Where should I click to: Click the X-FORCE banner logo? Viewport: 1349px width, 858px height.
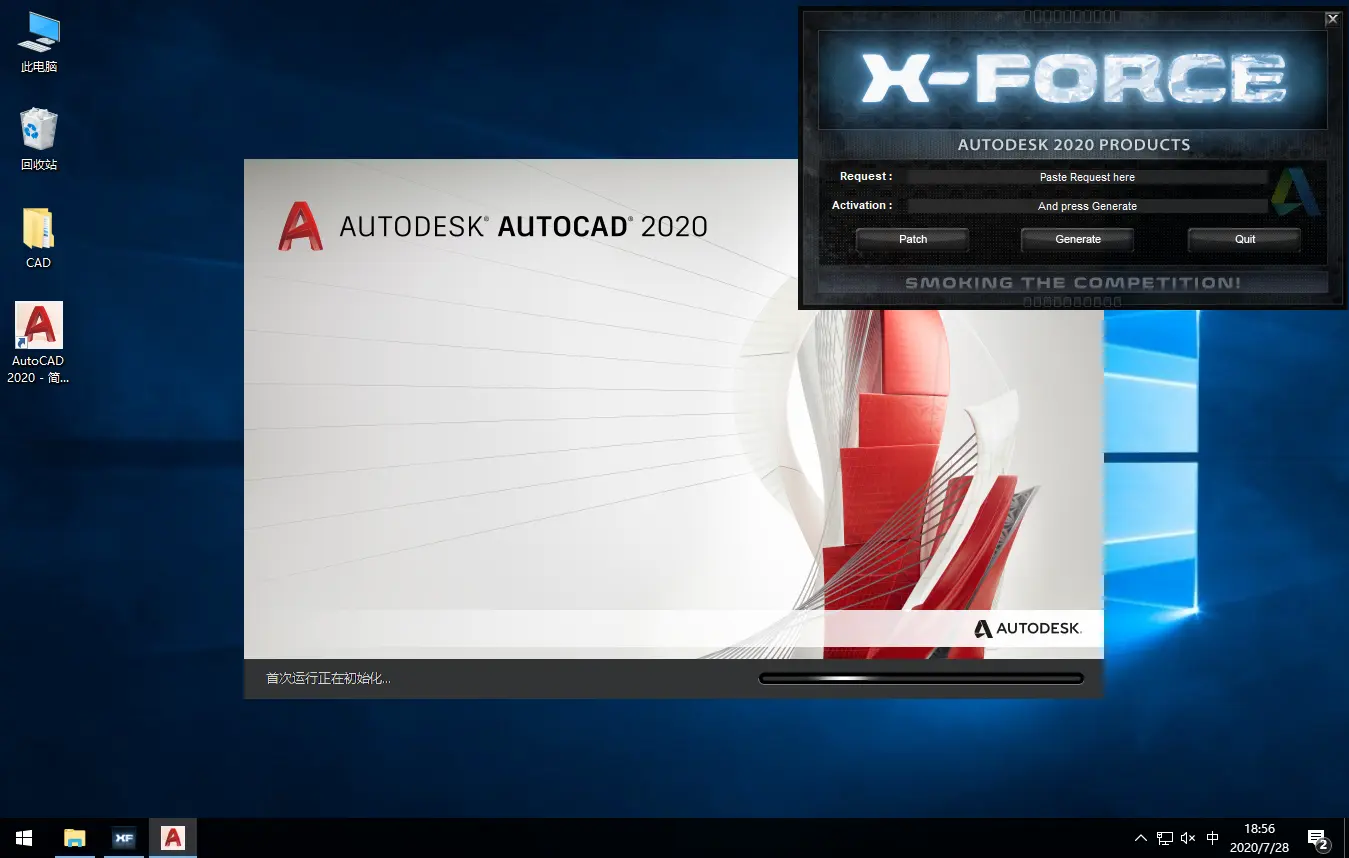tap(1073, 80)
